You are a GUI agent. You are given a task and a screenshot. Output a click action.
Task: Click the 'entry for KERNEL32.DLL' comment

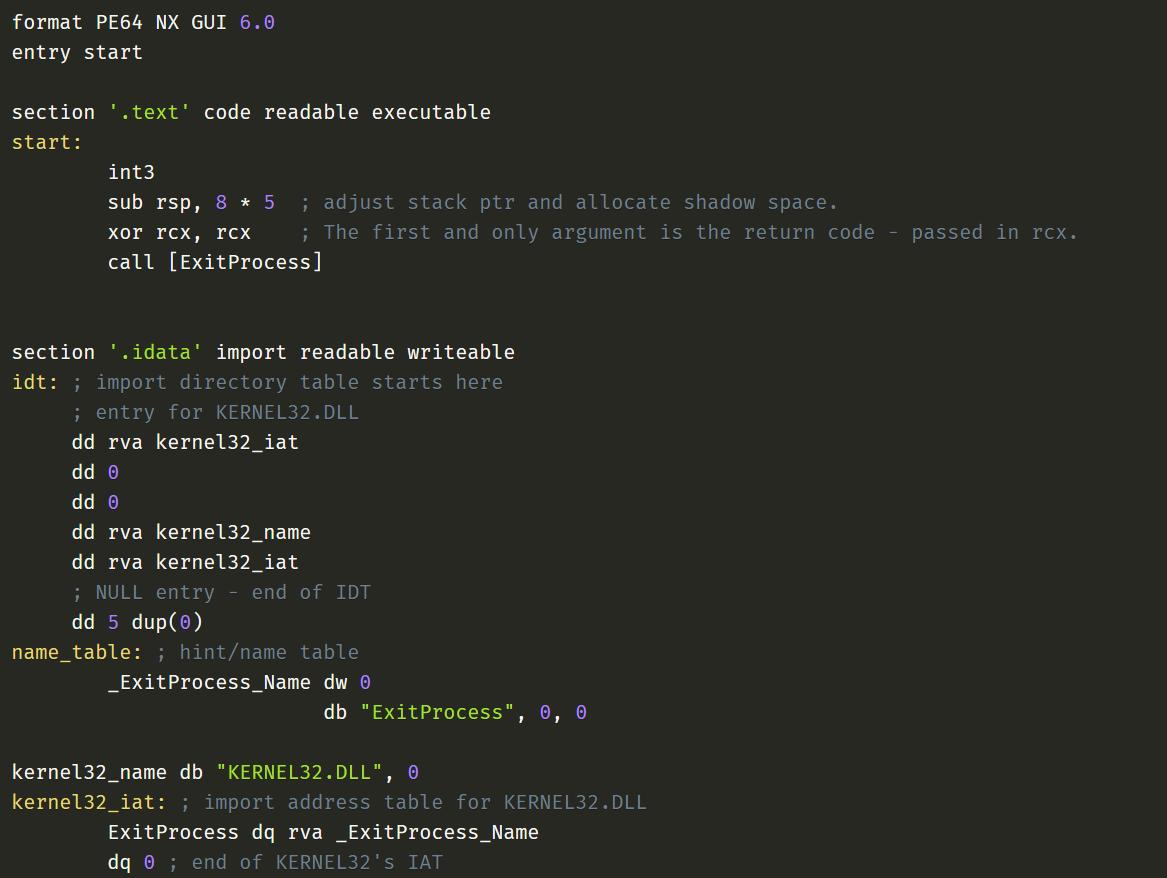click(216, 412)
